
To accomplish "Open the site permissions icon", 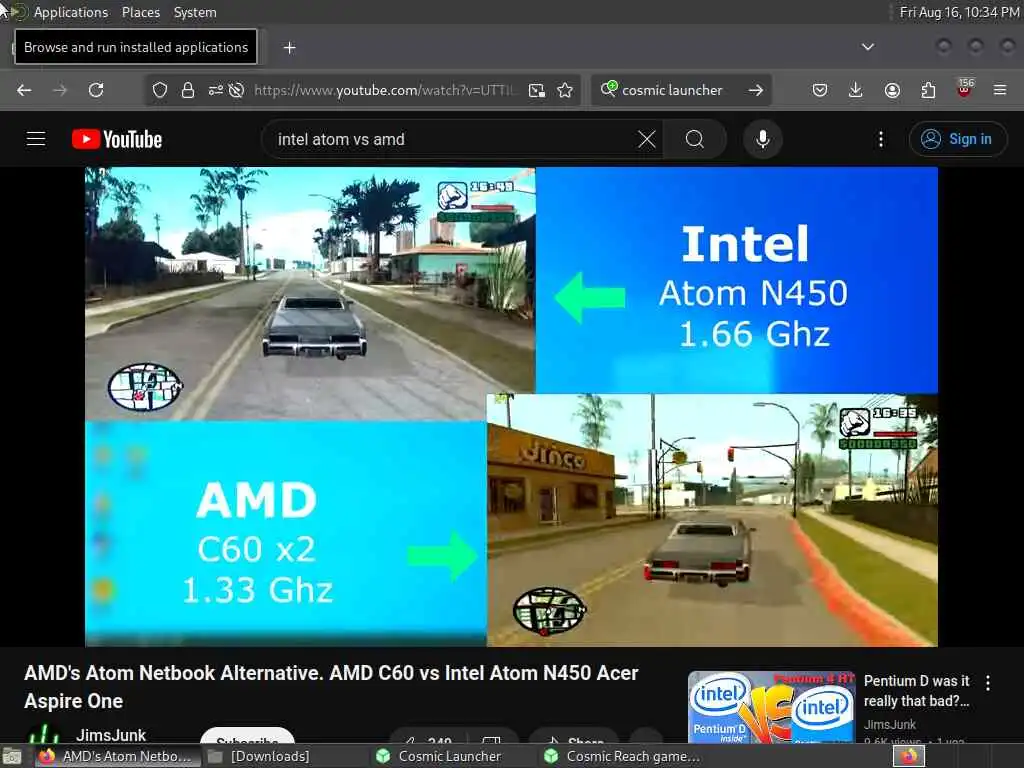I will 216,90.
